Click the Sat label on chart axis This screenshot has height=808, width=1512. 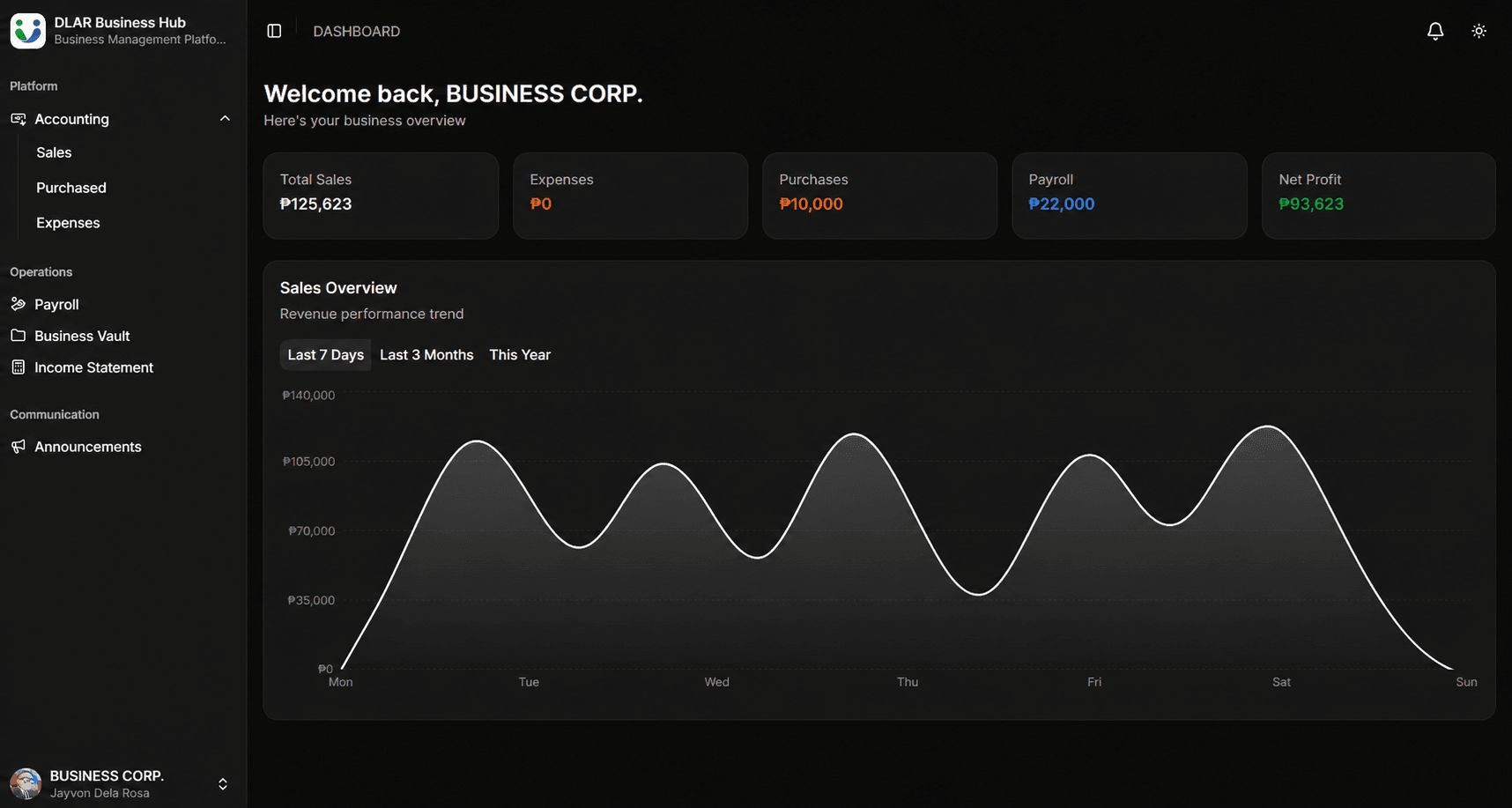pos(1281,682)
